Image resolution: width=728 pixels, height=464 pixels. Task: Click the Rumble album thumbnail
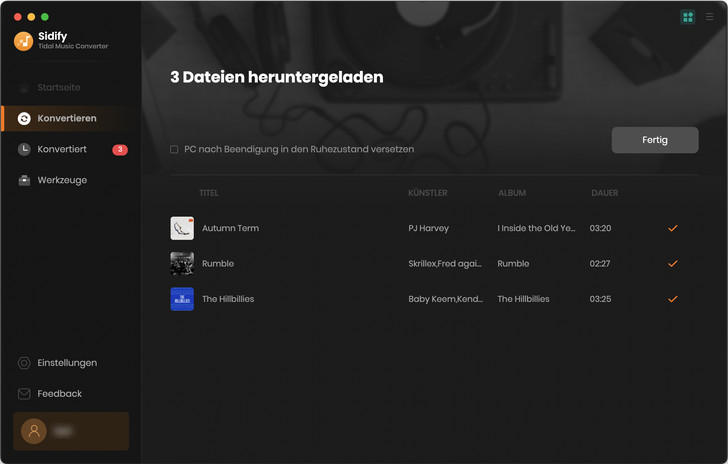point(182,263)
